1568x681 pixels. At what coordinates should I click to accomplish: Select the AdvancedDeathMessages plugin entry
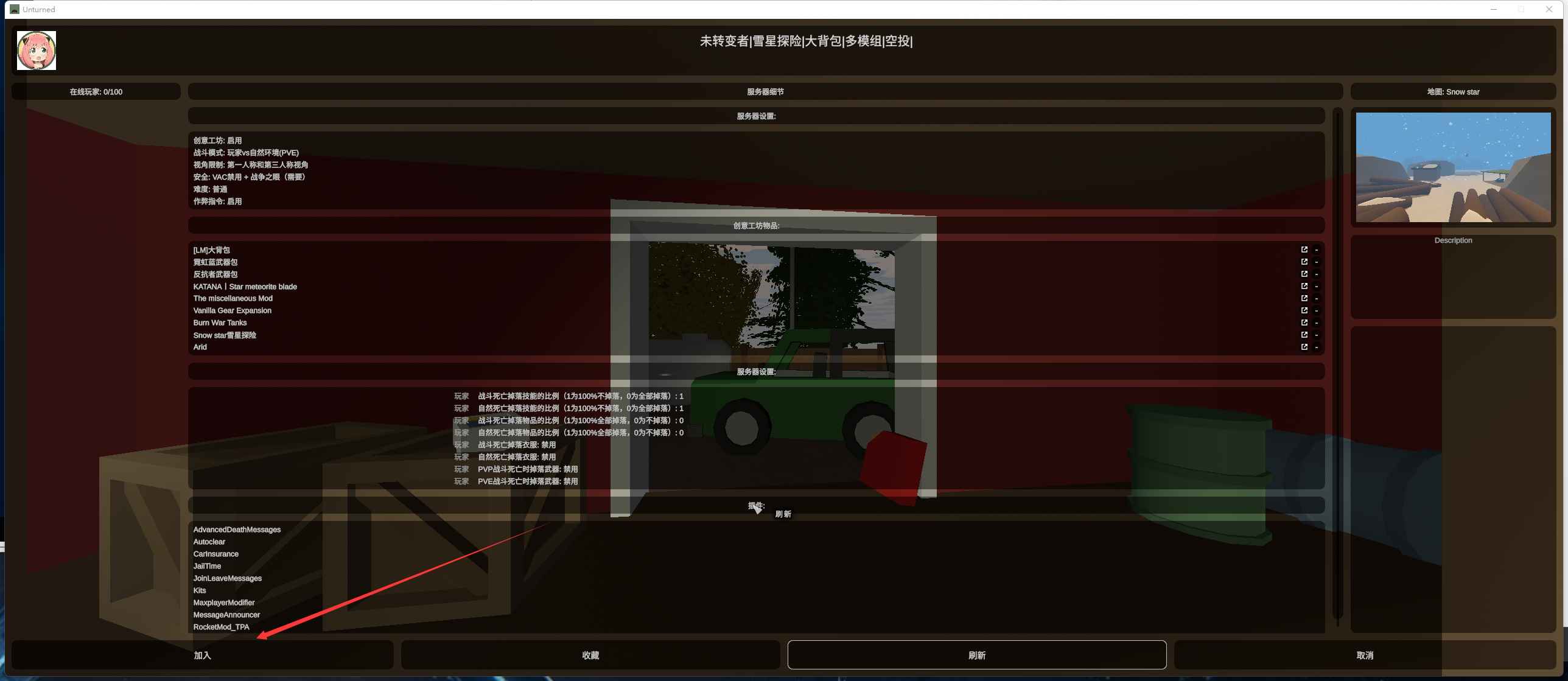[237, 529]
